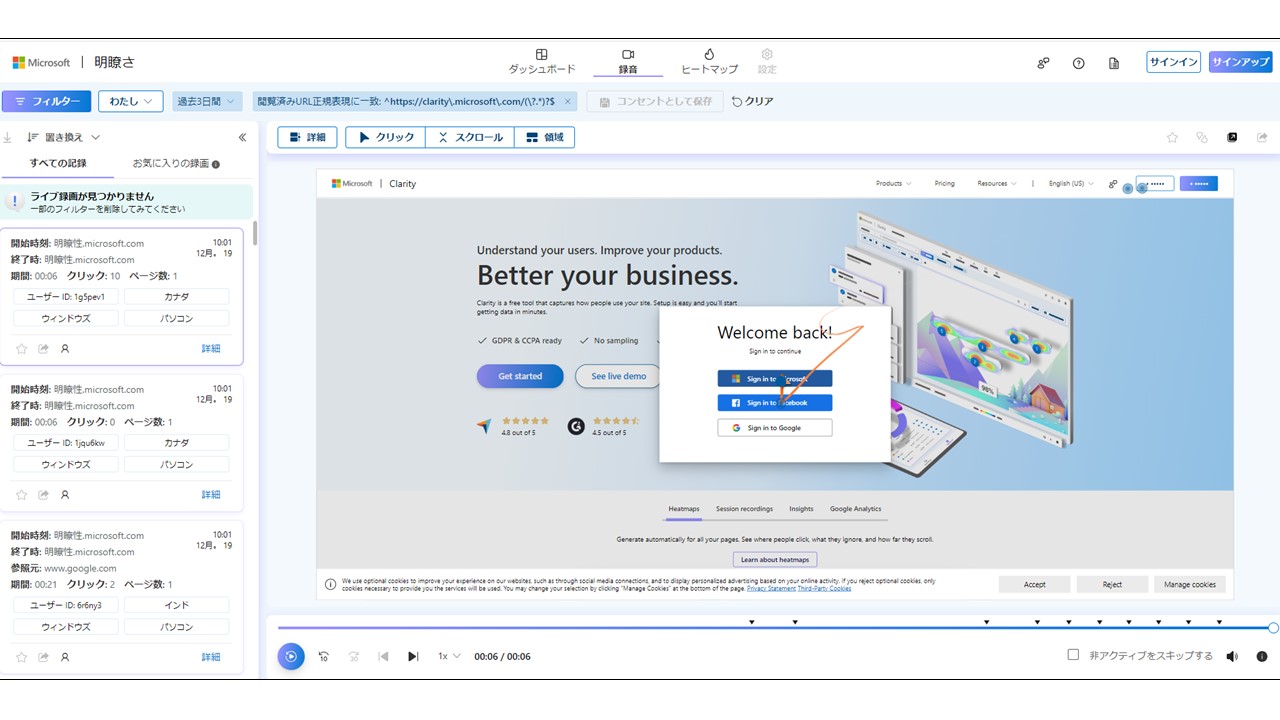The height and width of the screenshot is (720, 1280).
Task: Star the recording for user 6r6ny3
Action: click(22, 657)
